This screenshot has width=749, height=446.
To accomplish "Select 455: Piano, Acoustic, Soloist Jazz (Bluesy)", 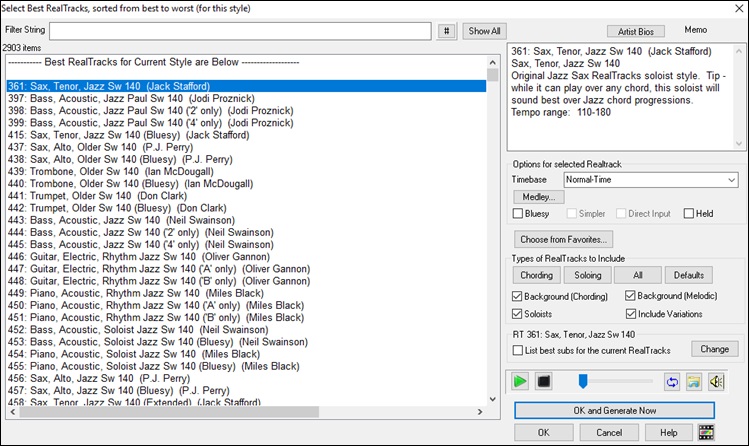I will [246, 366].
